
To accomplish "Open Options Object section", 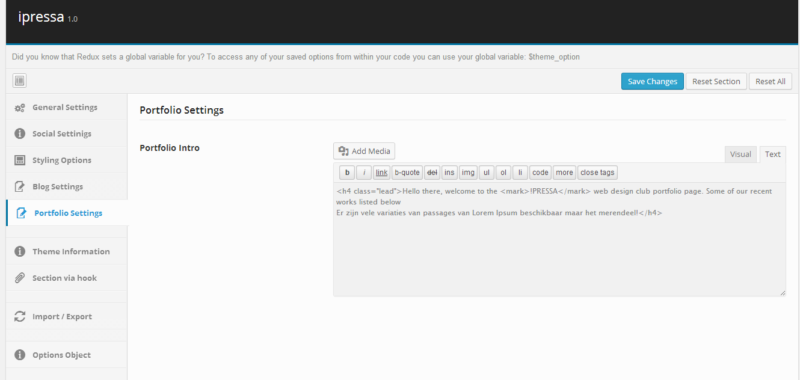I will [67, 355].
